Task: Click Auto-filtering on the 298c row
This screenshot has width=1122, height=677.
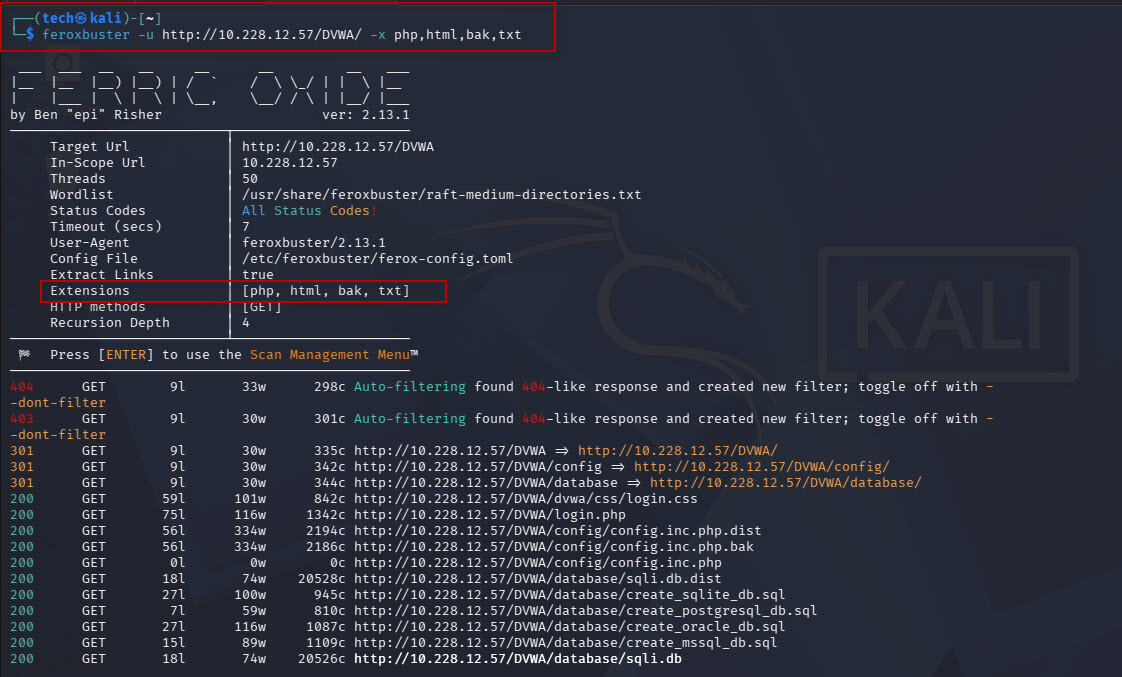Action: 409,386
